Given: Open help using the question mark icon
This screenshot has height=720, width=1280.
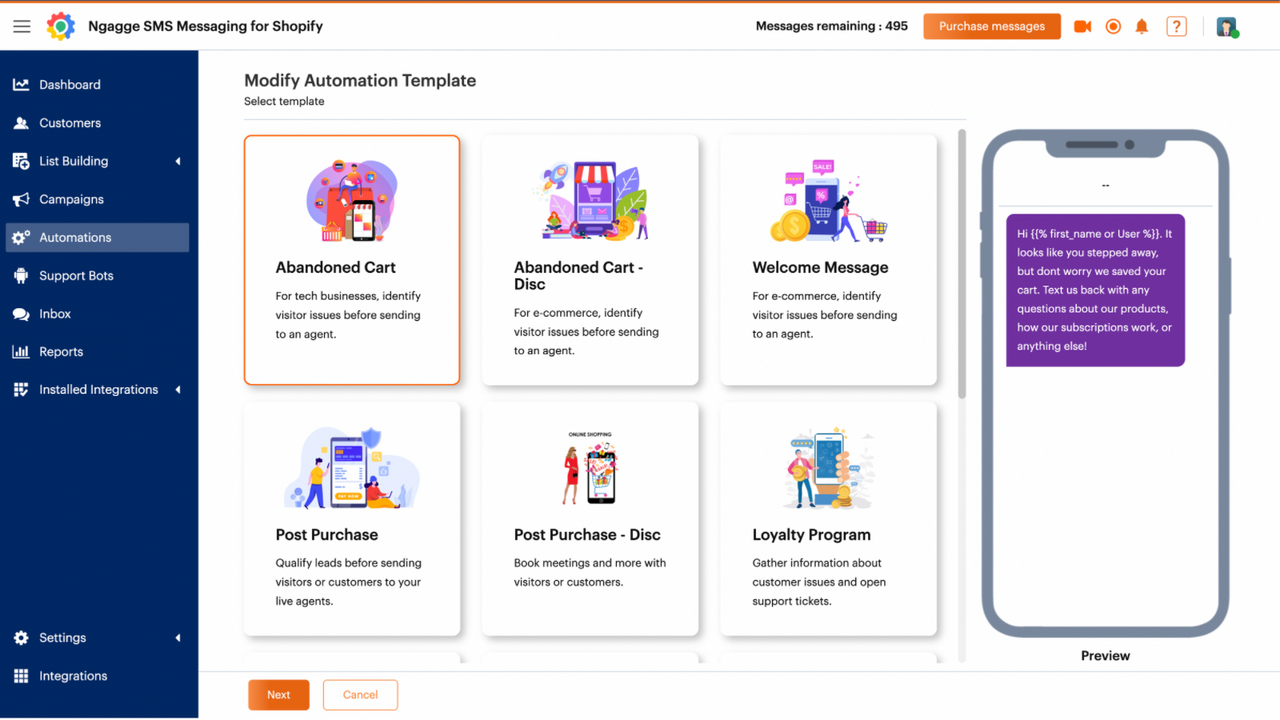Looking at the screenshot, I should point(1176,26).
